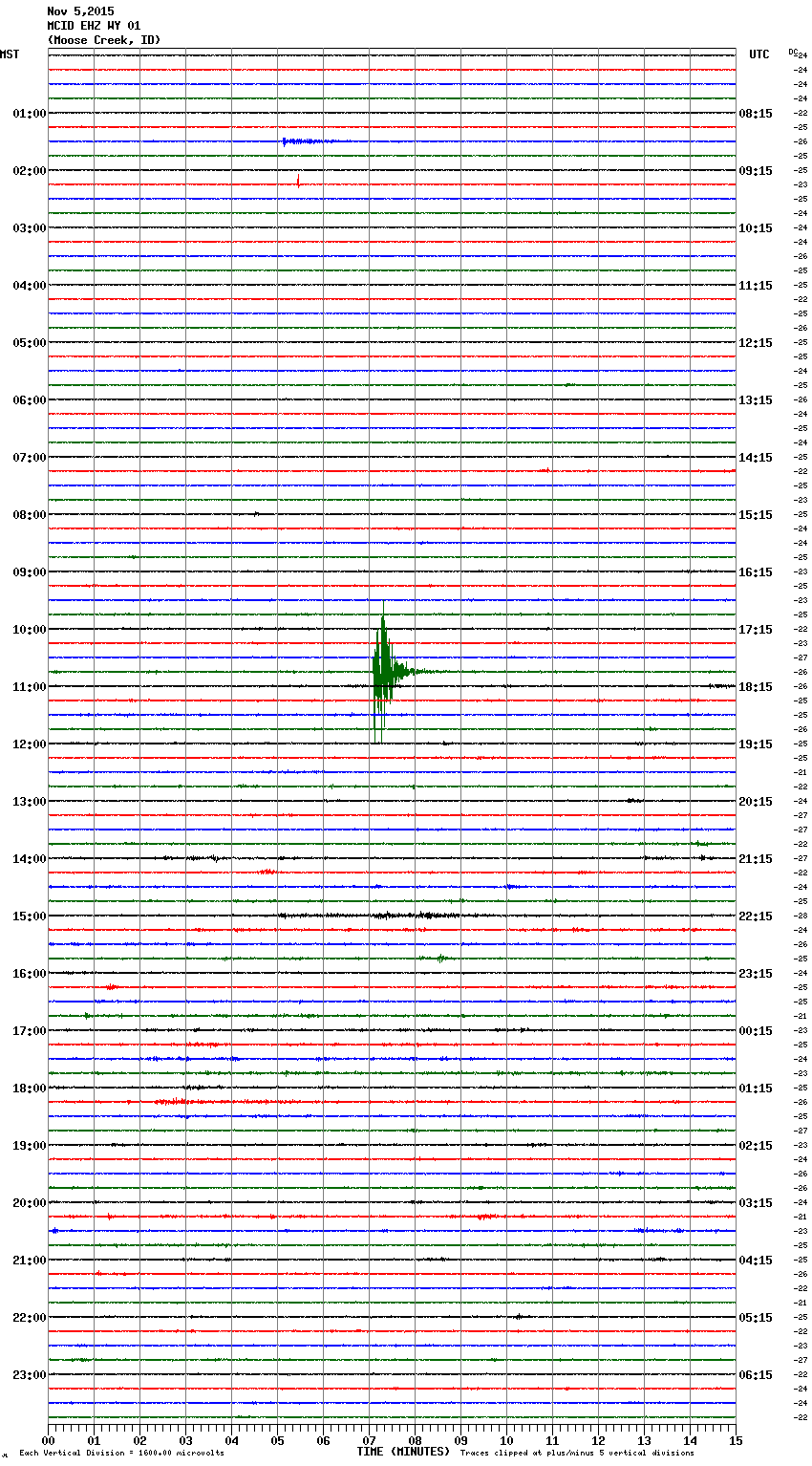Select the 04:00 MST row label
812x1466 pixels.
(30, 285)
